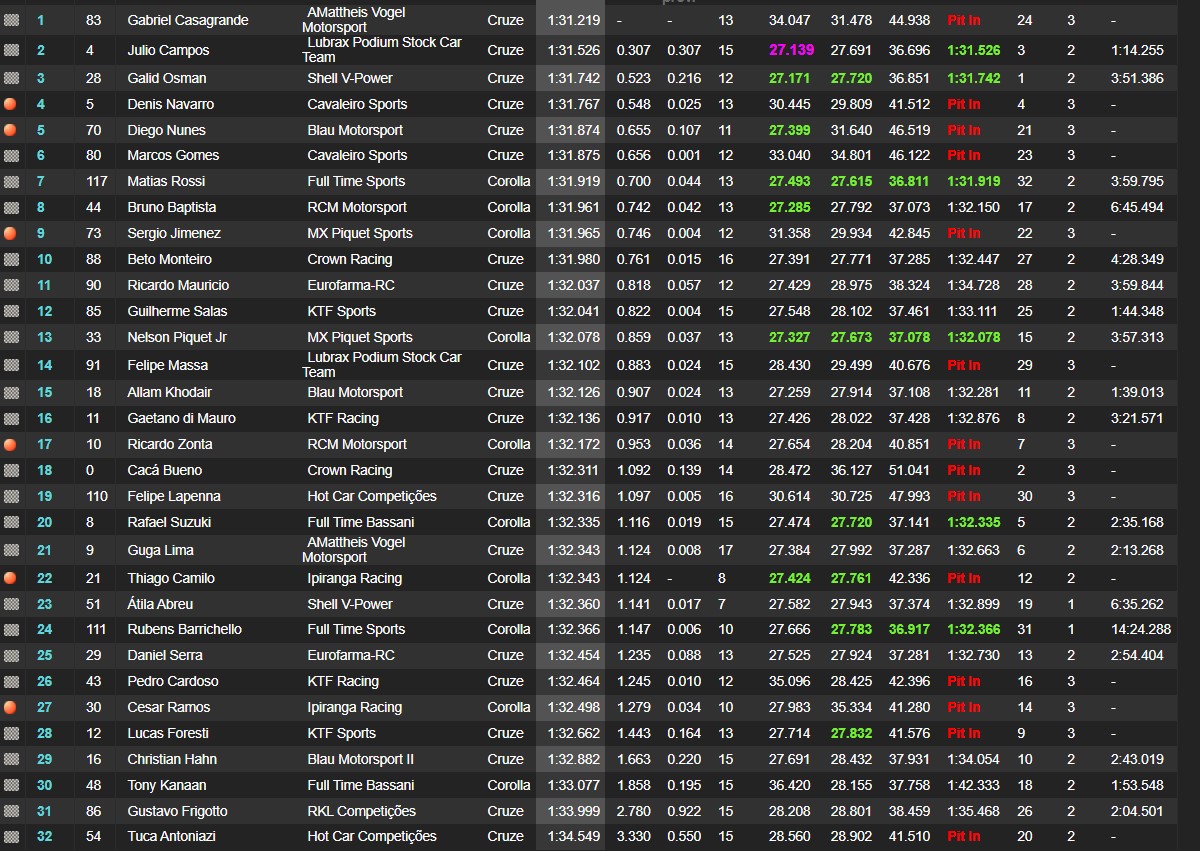
Task: Click car number 51 for Átila Abreu
Action: [94, 604]
